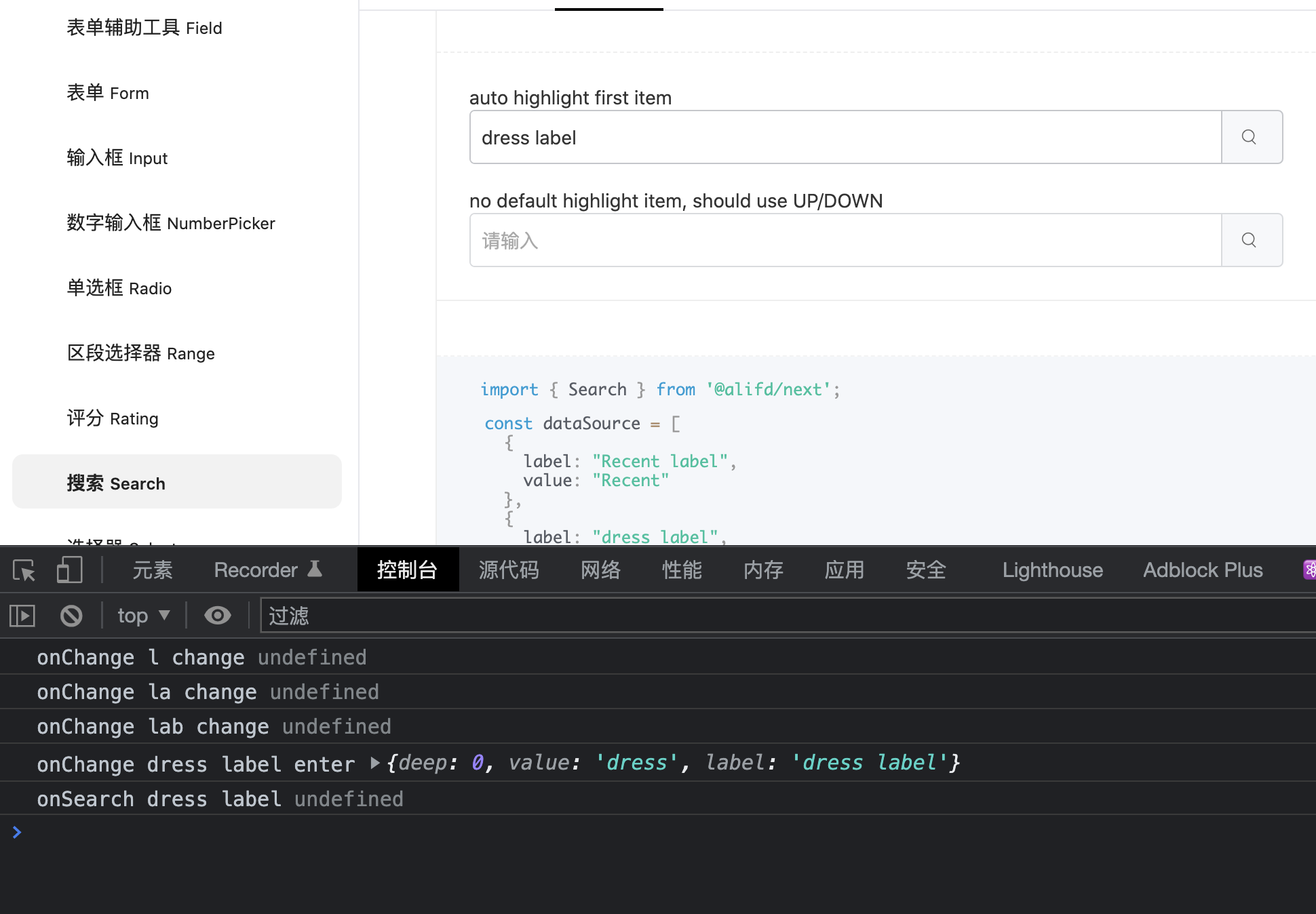The image size is (1316, 914).
Task: Show the console sidebar
Action: point(22,615)
